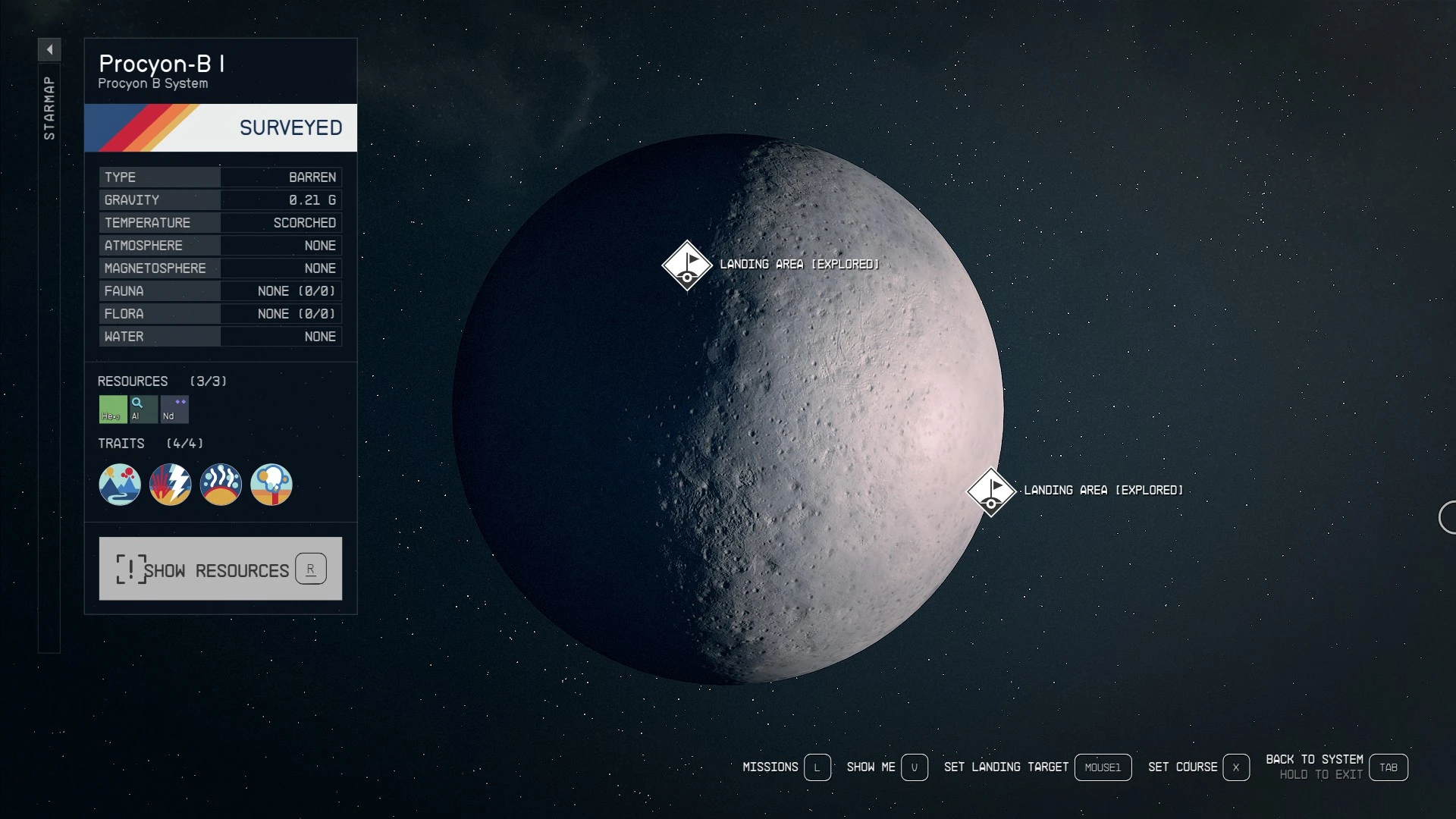Select the upper explored landing area marker
Image resolution: width=1456 pixels, height=819 pixels.
pyautogui.click(x=687, y=265)
